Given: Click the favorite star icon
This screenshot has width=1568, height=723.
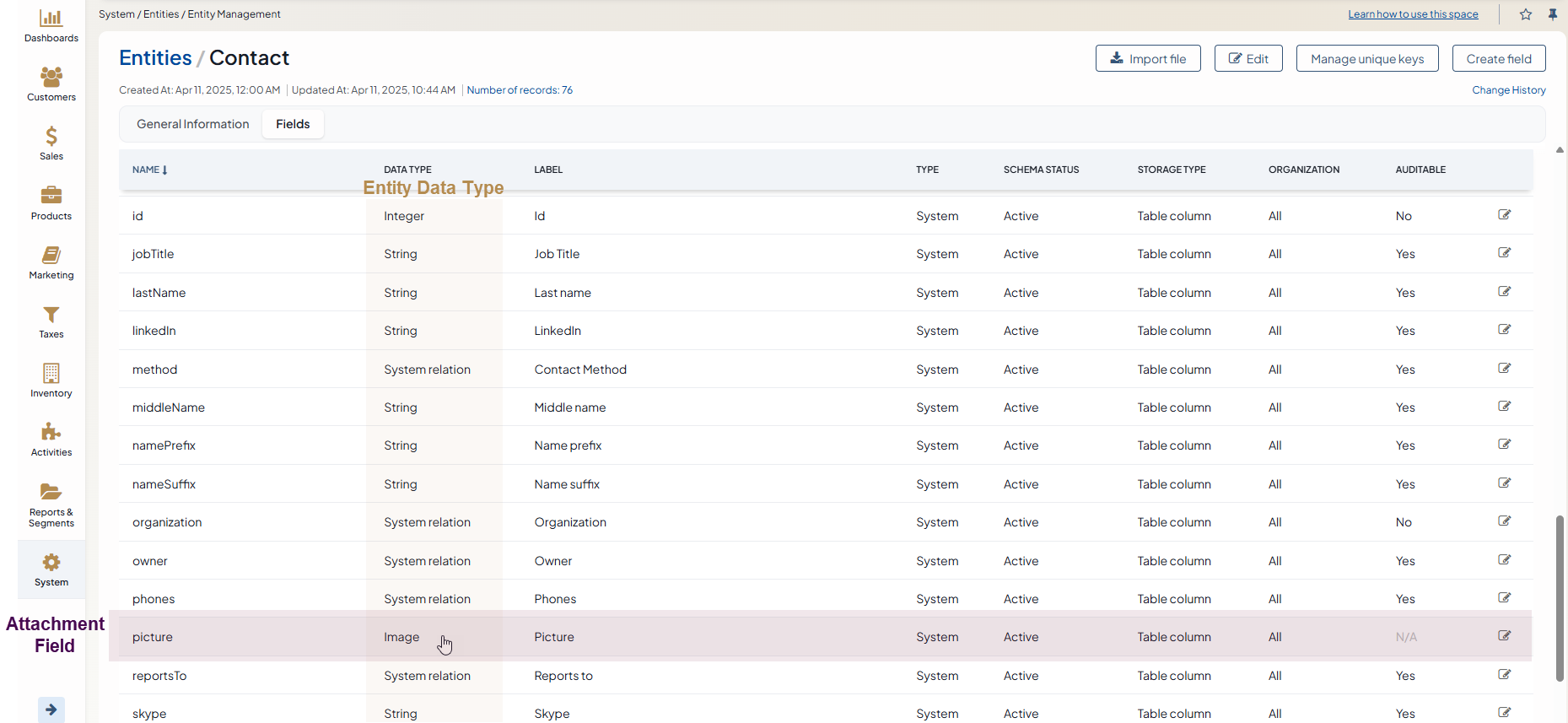Looking at the screenshot, I should point(1526,14).
